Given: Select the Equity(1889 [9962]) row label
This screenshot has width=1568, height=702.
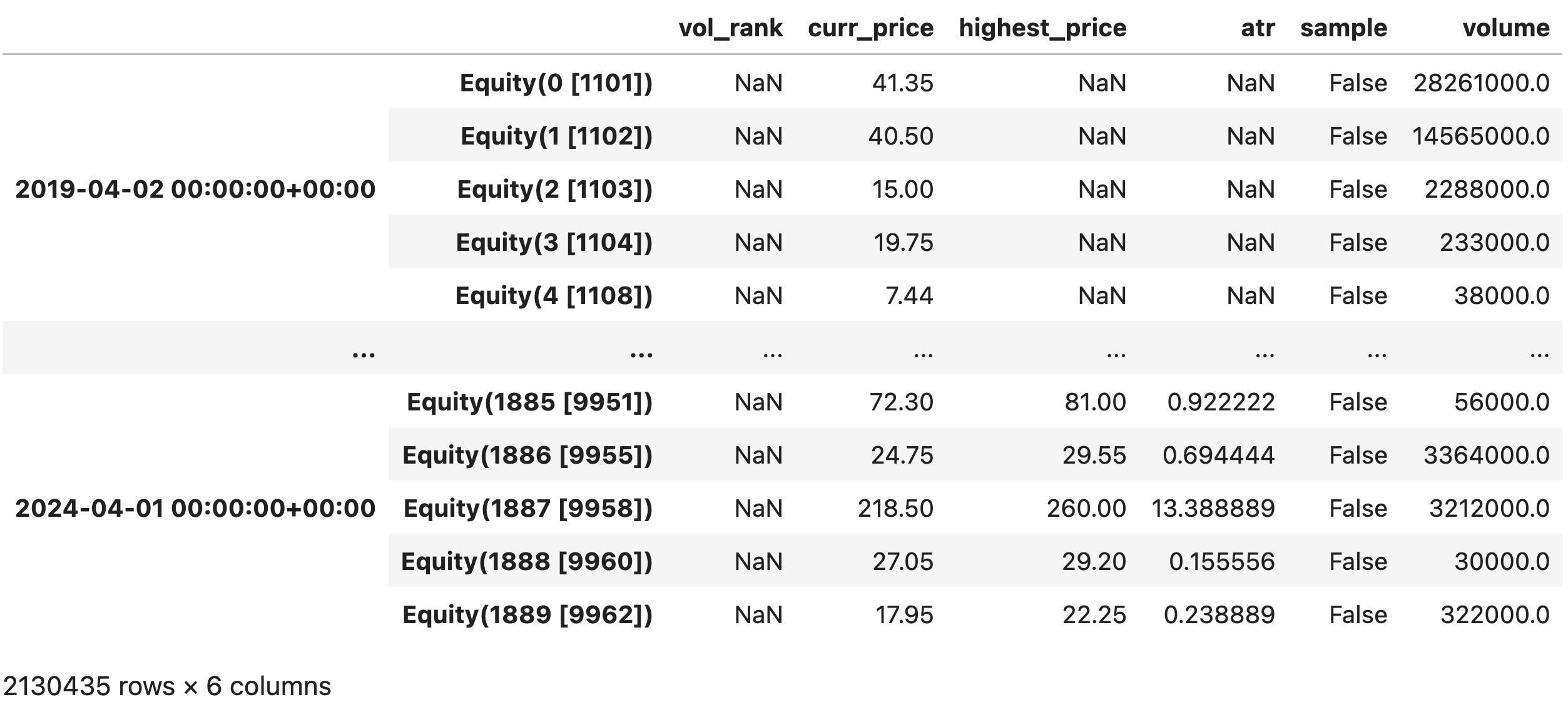Looking at the screenshot, I should [527, 614].
